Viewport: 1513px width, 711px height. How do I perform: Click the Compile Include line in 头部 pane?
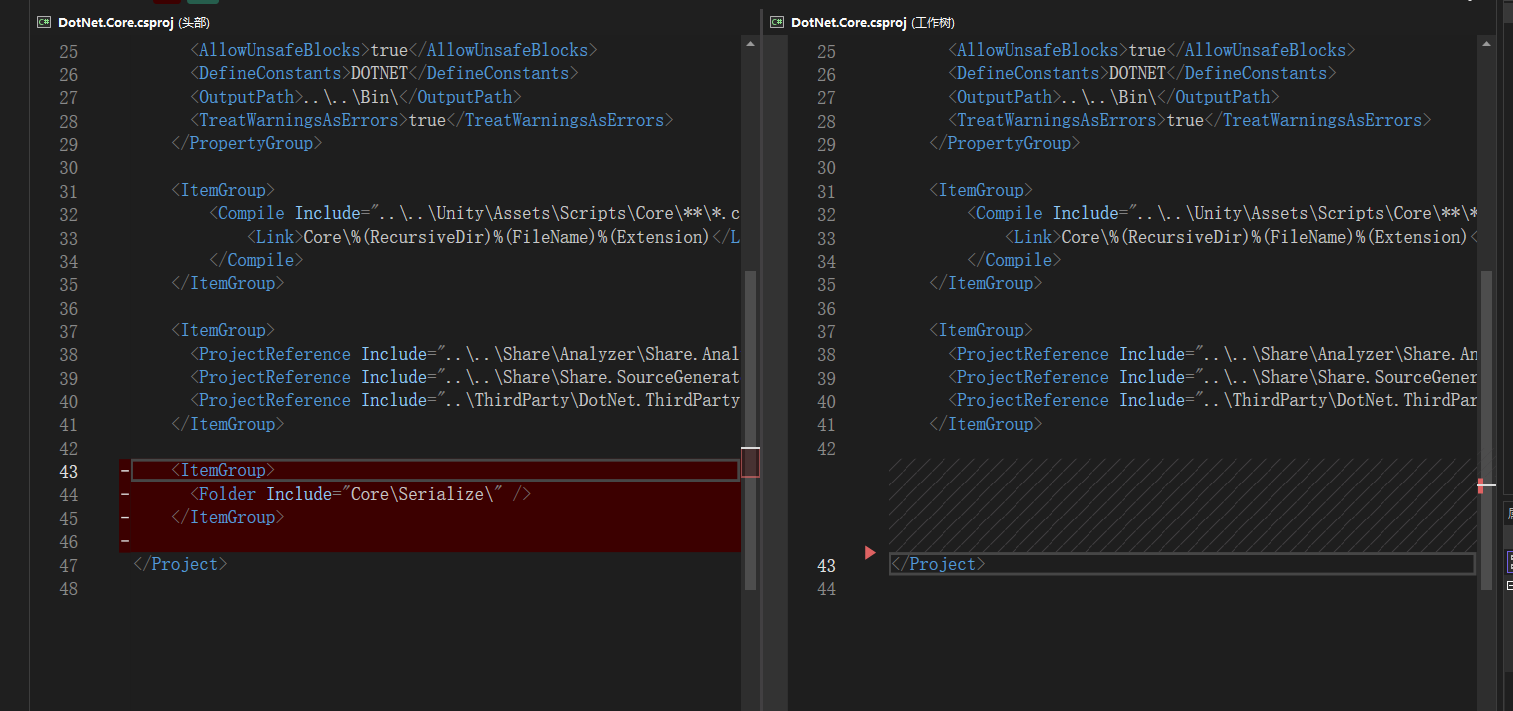coord(475,213)
